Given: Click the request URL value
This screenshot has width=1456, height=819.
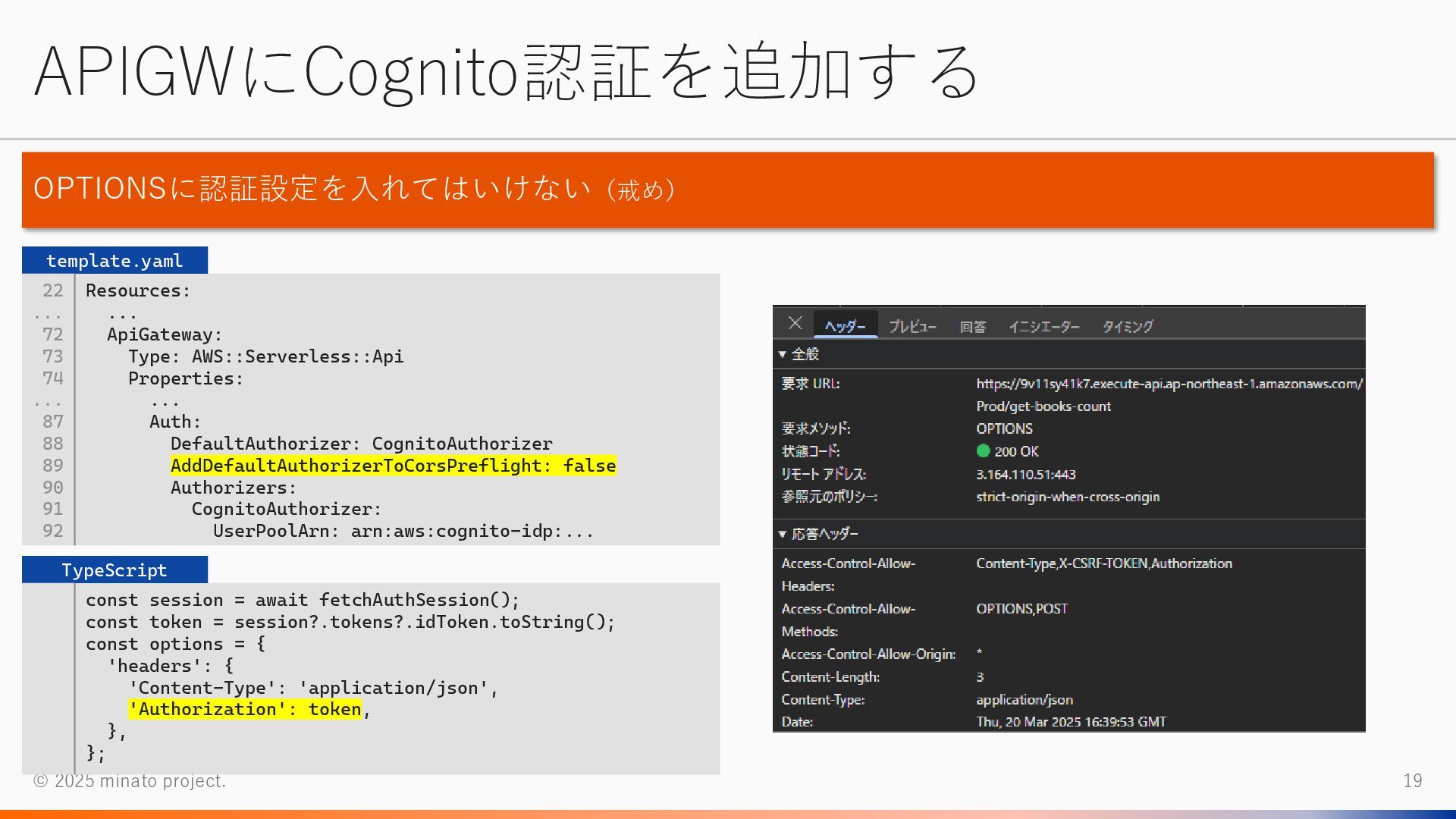Looking at the screenshot, I should (1168, 384).
